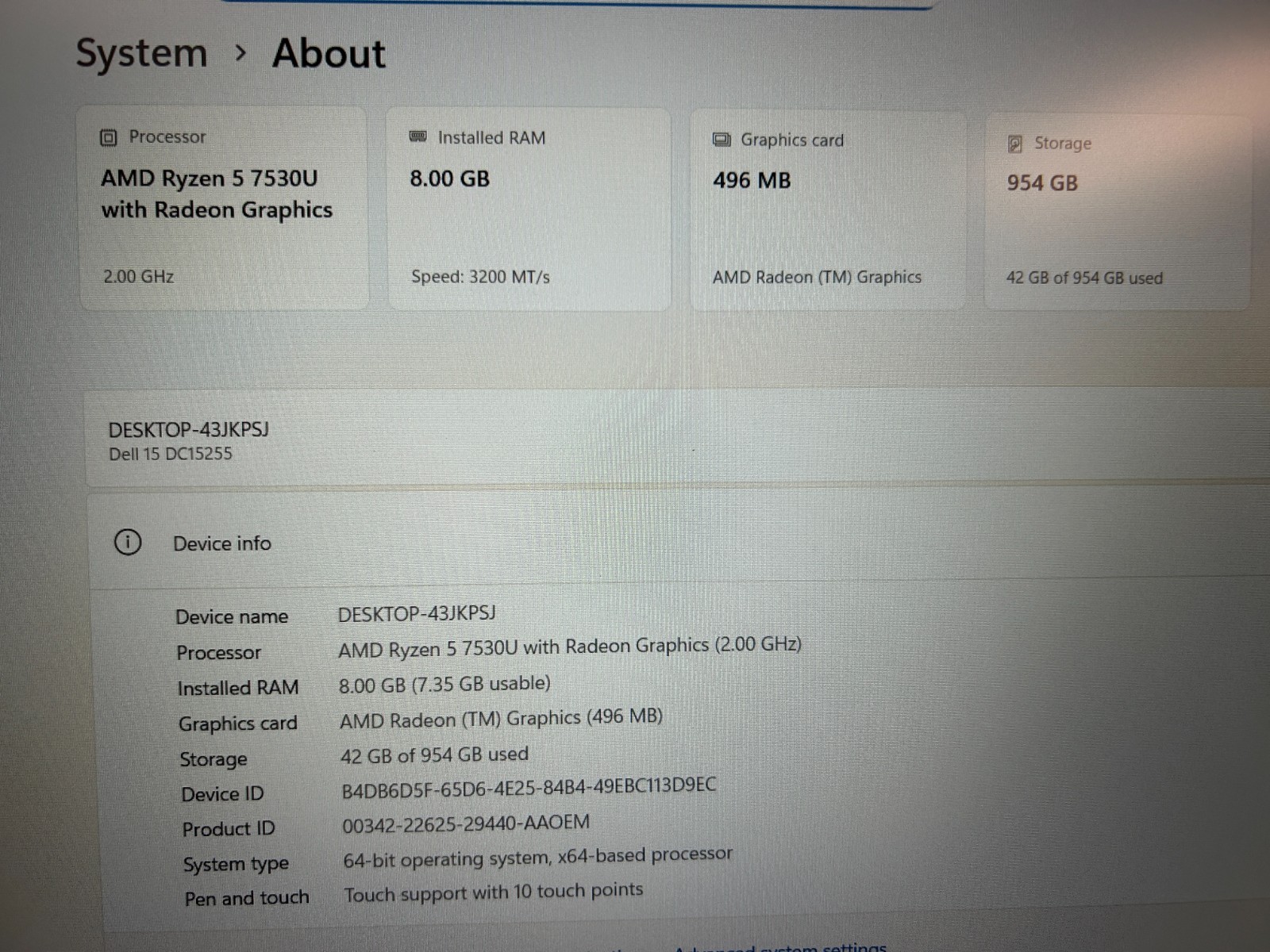Screen dimensions: 1270x952
Task: Select 42 GB of 954 GB used card text
Action: click(1084, 278)
